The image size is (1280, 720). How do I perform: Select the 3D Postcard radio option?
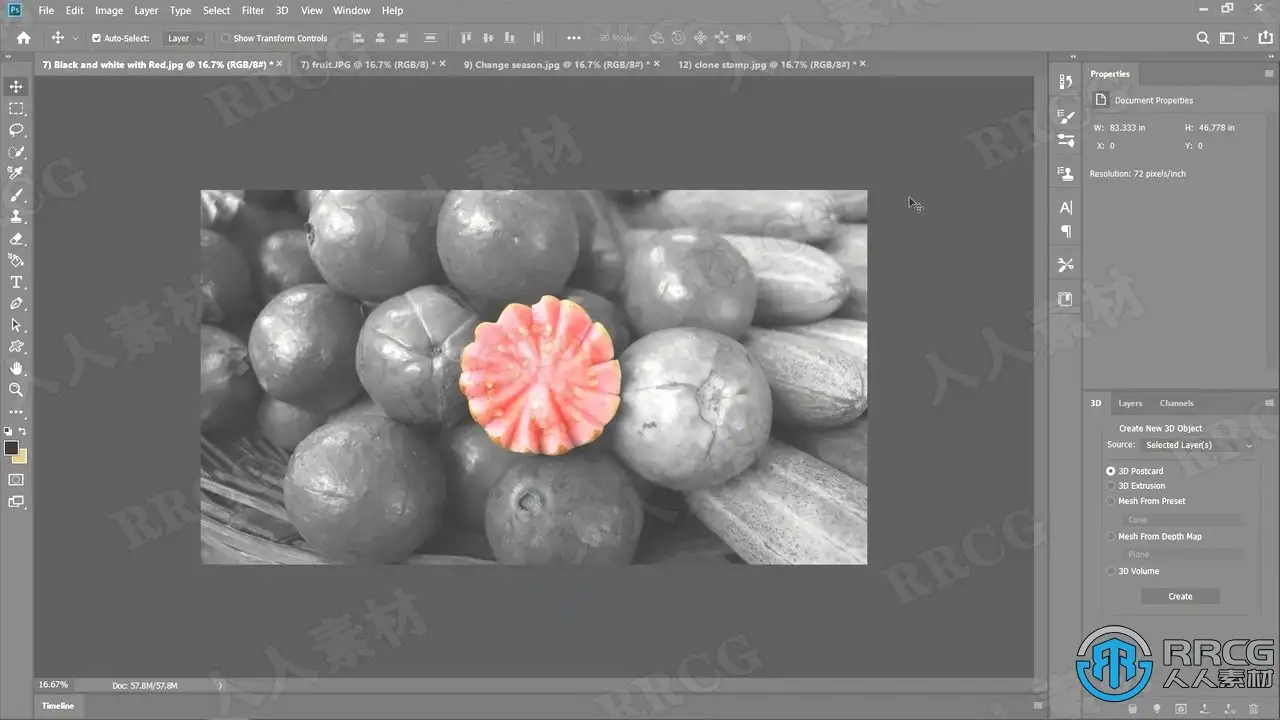(1110, 471)
